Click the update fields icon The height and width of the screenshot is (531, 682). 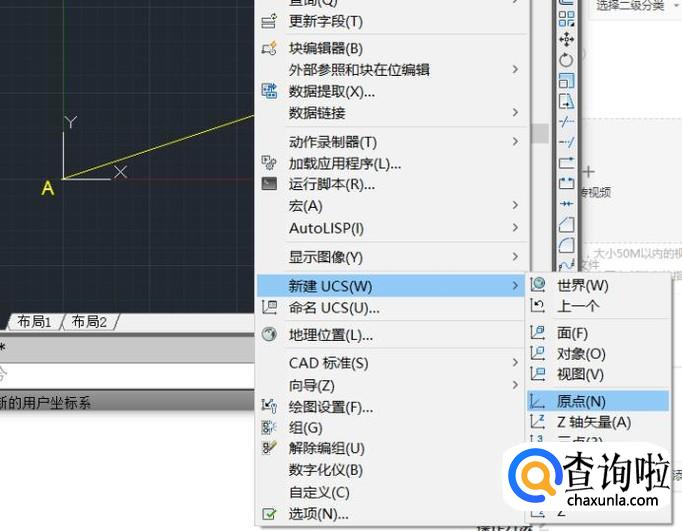(269, 21)
